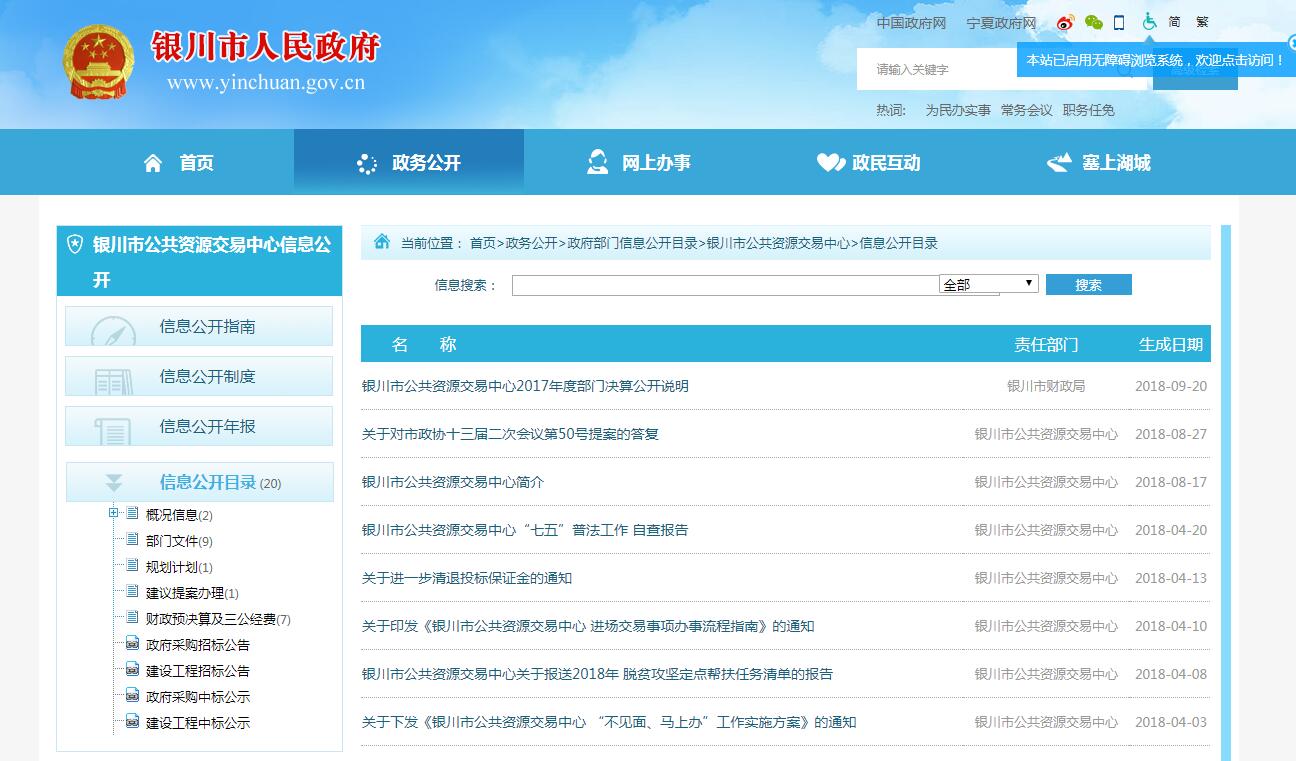Click the home icon beside 当前位置
1296x761 pixels.
click(x=382, y=242)
